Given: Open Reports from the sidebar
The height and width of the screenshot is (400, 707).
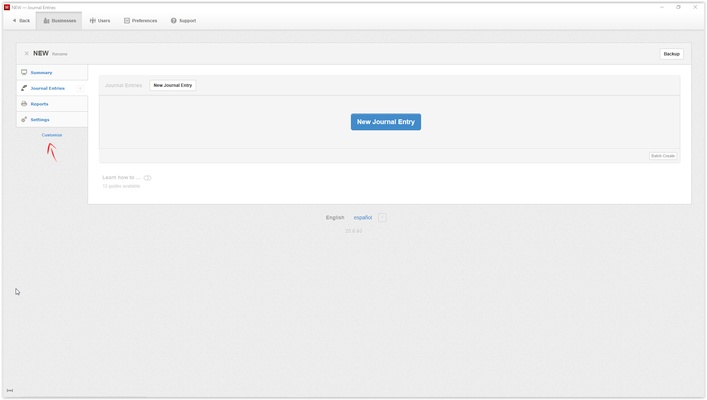Looking at the screenshot, I should (x=52, y=104).
